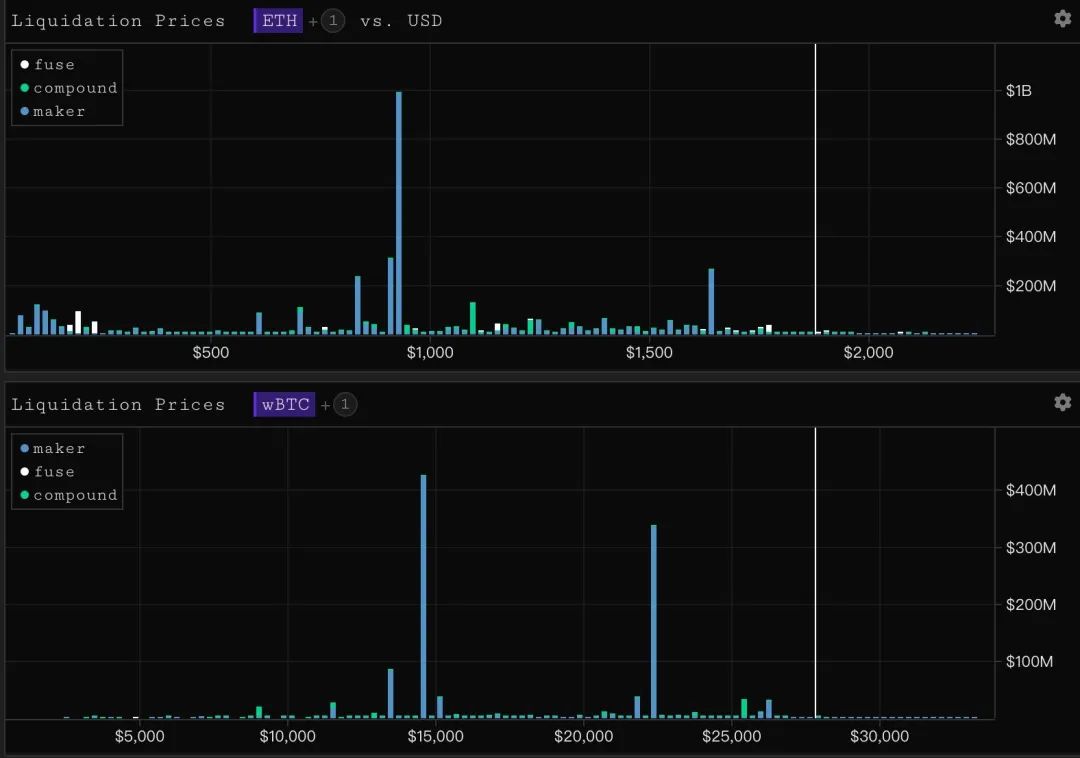
Task: Click the $20,000 x-axis label
Action: coord(583,736)
